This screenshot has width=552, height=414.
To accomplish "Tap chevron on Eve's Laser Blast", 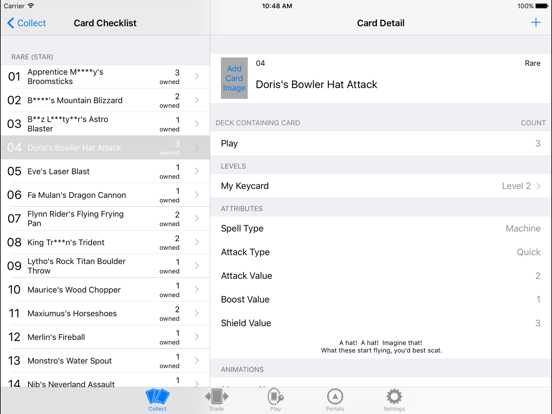I will coord(197,171).
